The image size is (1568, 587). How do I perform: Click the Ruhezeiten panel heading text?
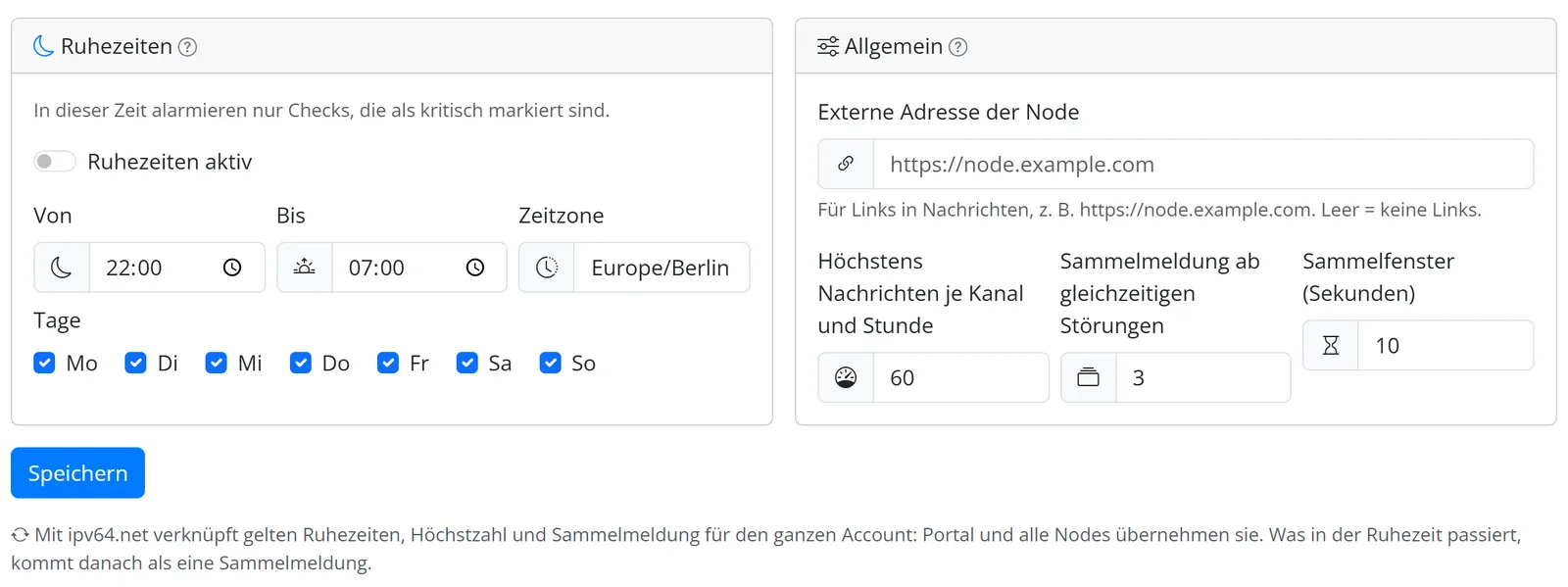pyautogui.click(x=117, y=46)
